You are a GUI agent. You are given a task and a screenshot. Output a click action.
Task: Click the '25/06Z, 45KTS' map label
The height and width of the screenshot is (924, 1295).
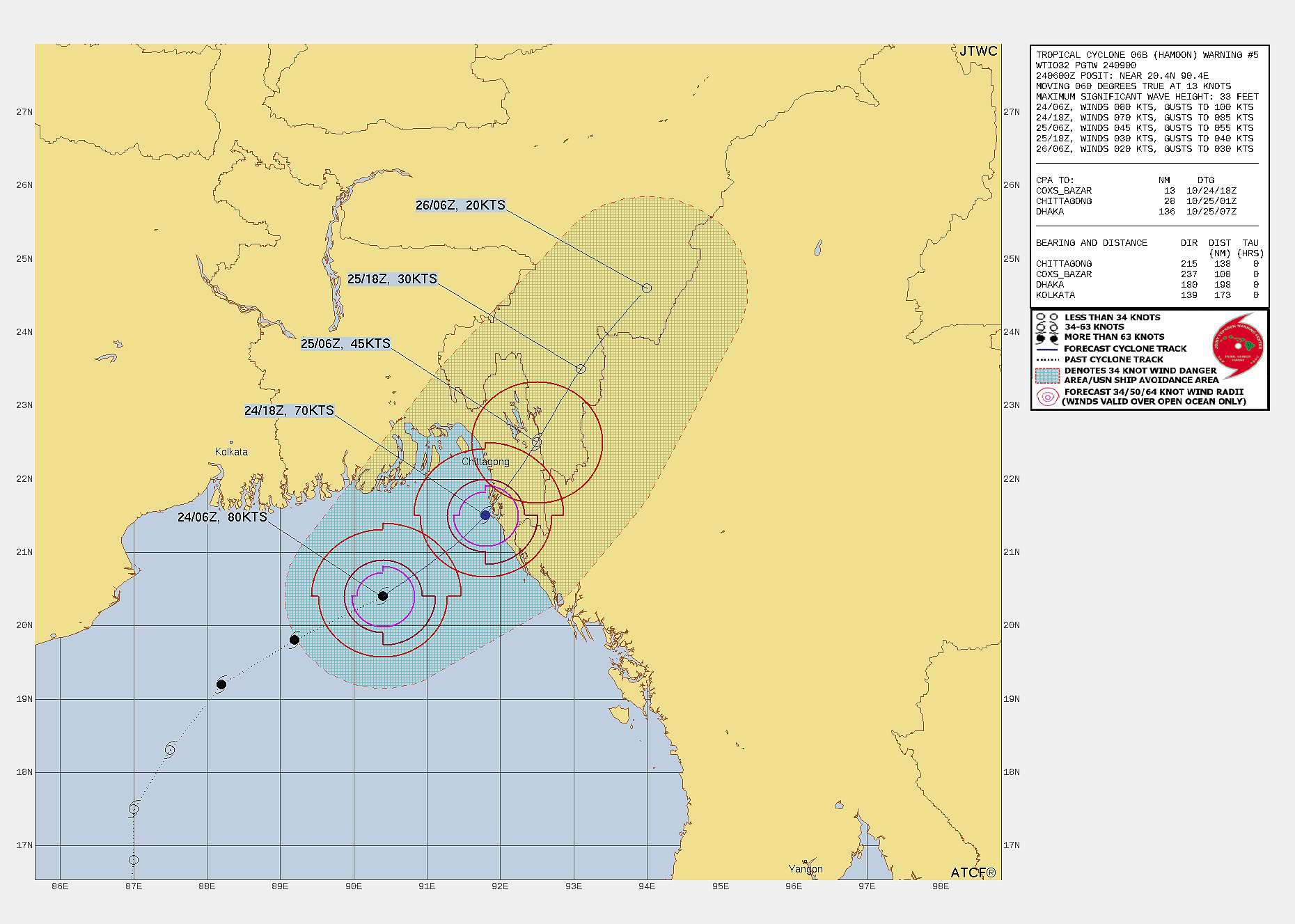pos(345,343)
